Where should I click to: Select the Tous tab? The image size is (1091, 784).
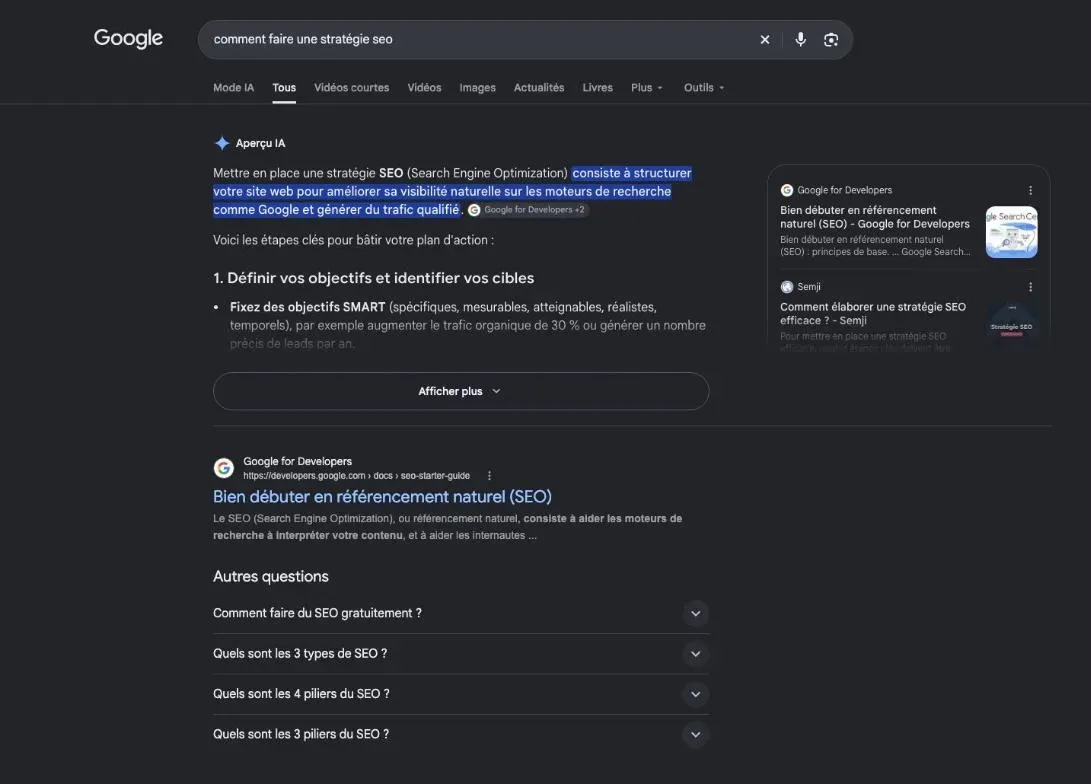284,88
